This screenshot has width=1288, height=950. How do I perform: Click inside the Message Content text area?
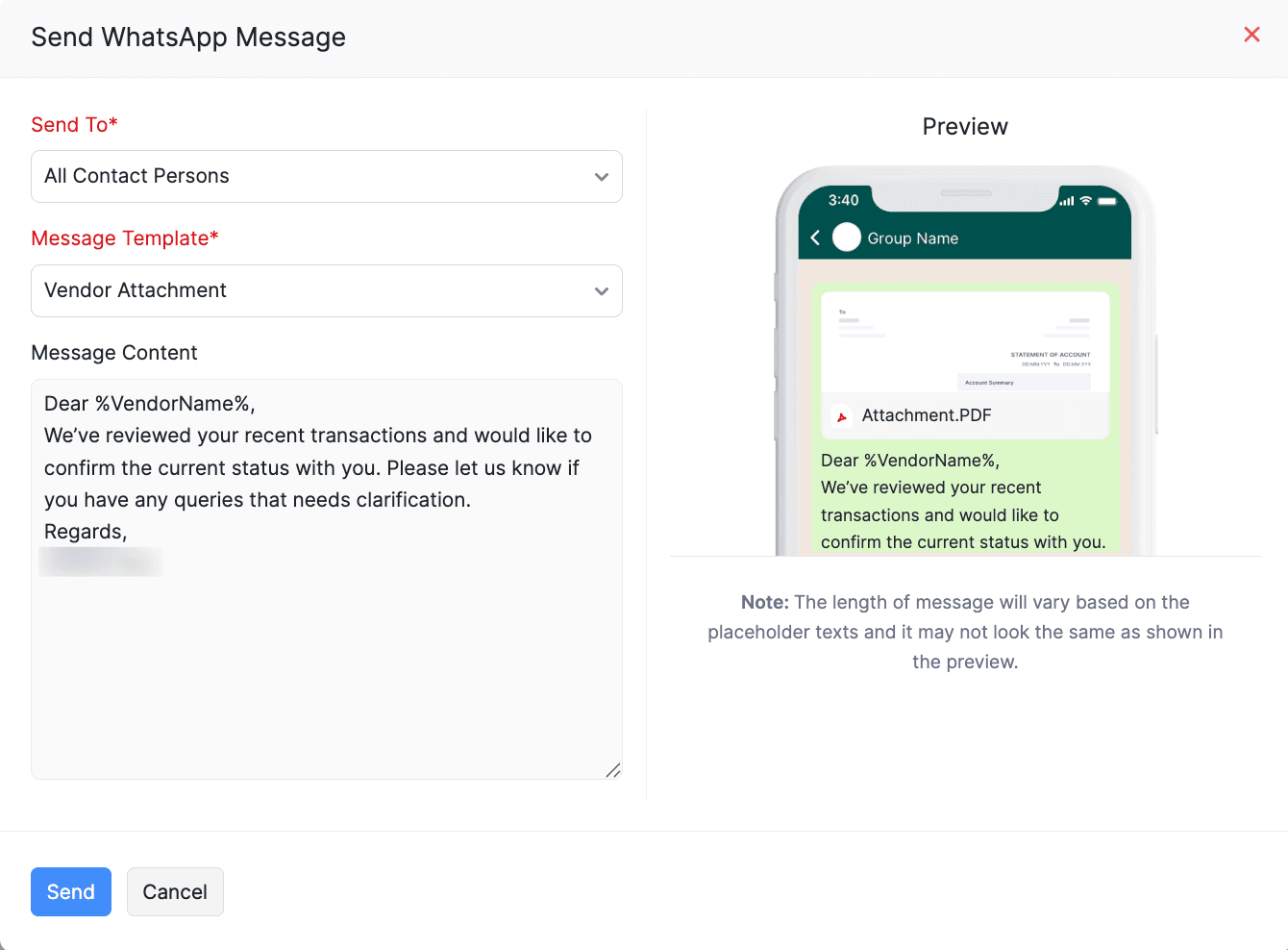[x=327, y=577]
